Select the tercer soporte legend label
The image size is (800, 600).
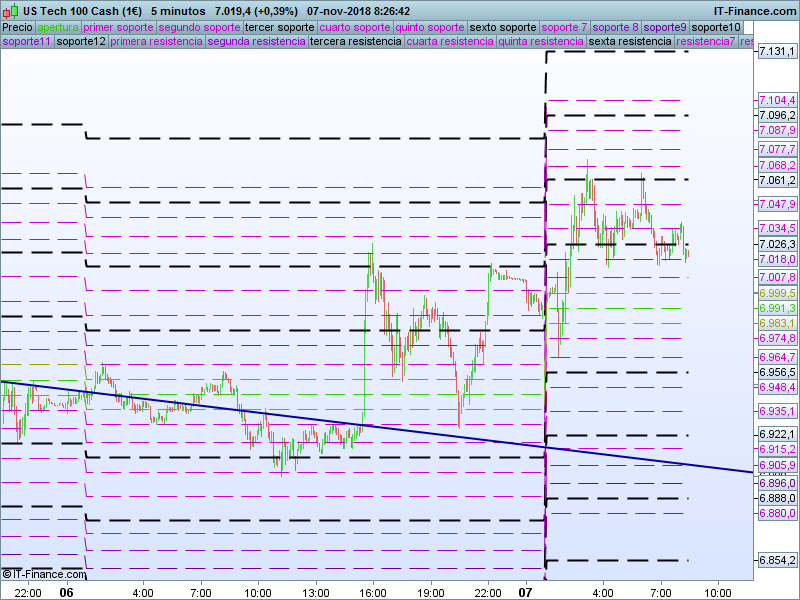(x=280, y=27)
